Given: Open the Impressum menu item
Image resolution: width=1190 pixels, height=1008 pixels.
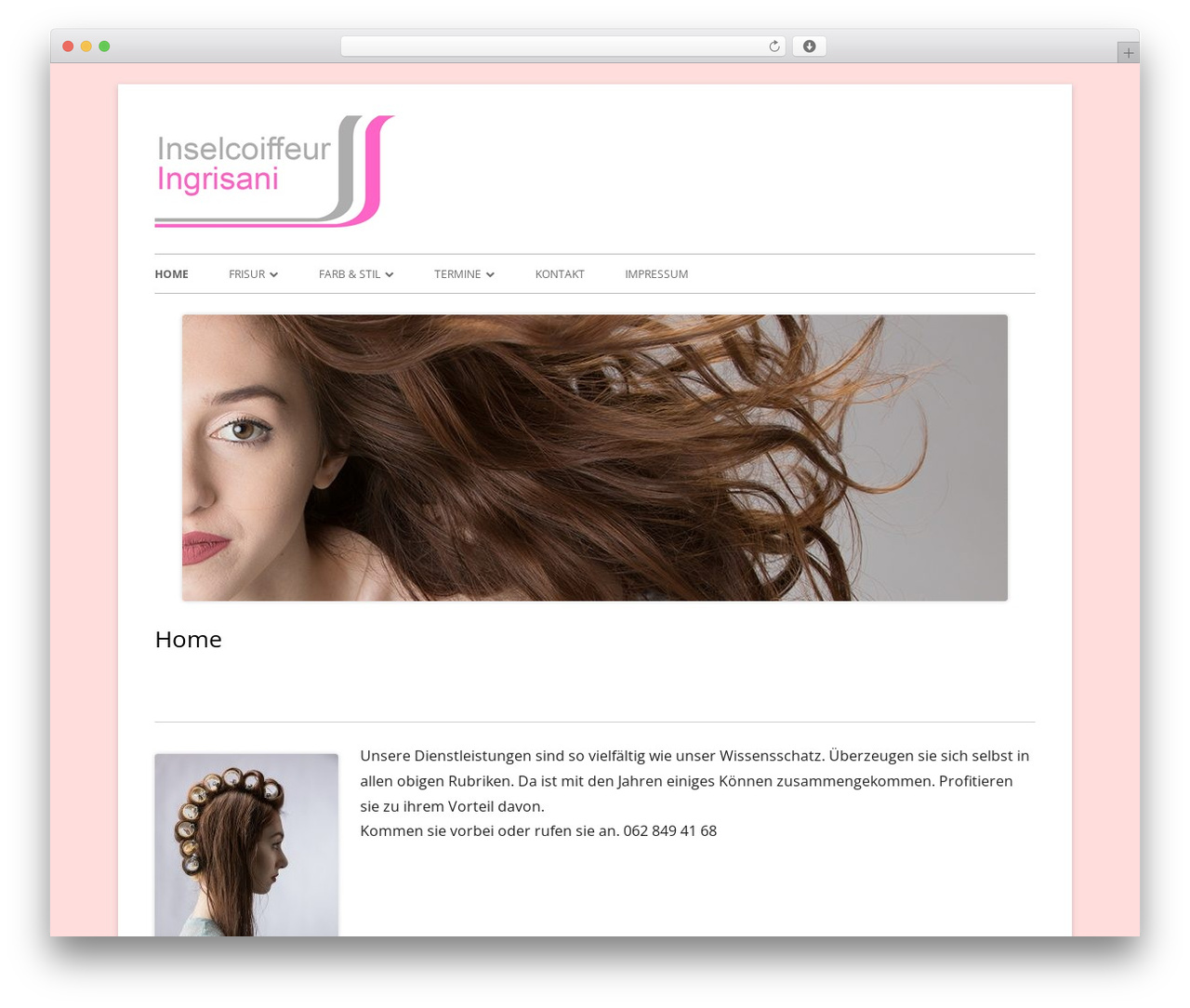Looking at the screenshot, I should 656,274.
